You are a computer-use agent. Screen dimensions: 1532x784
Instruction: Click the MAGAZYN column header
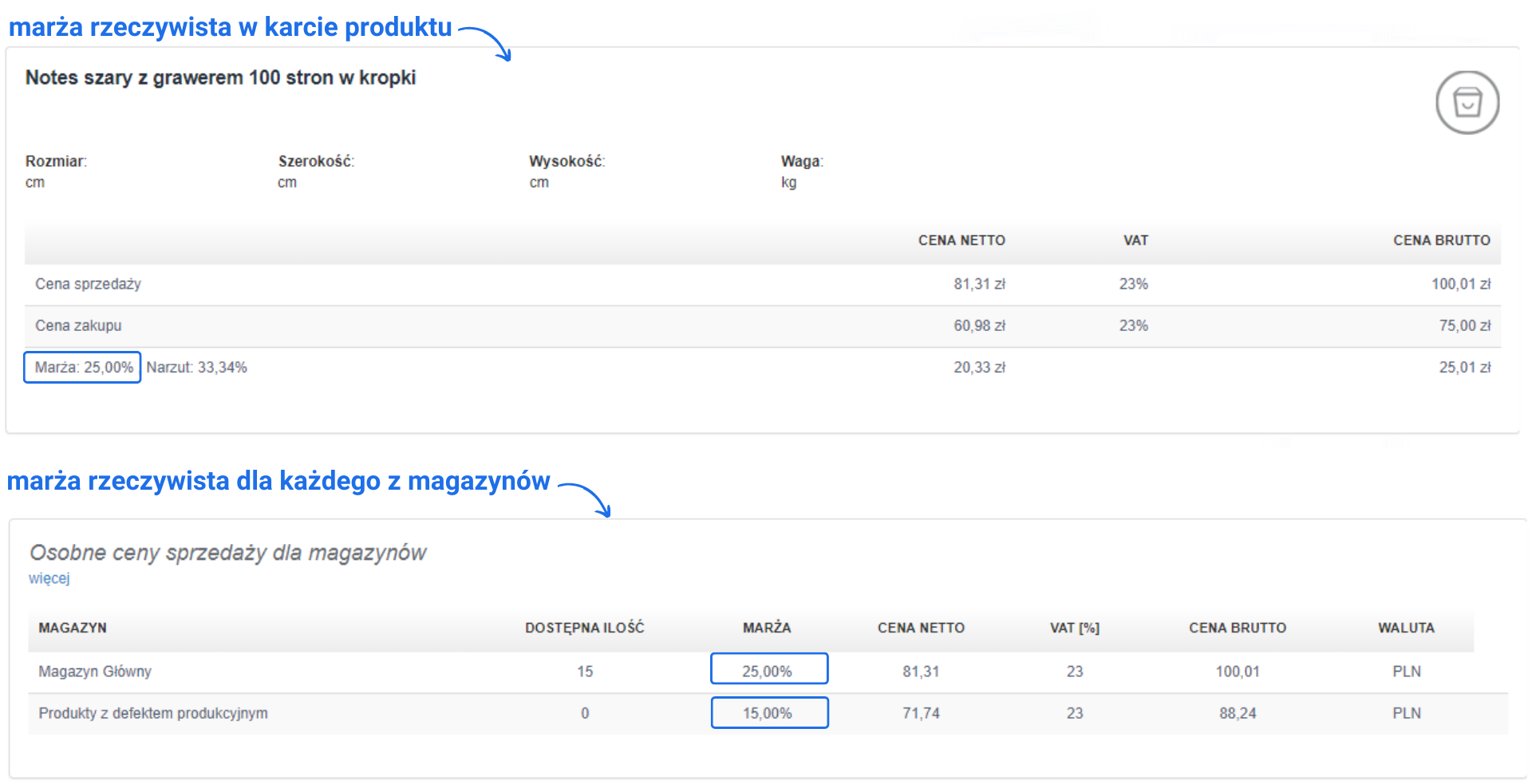73,628
